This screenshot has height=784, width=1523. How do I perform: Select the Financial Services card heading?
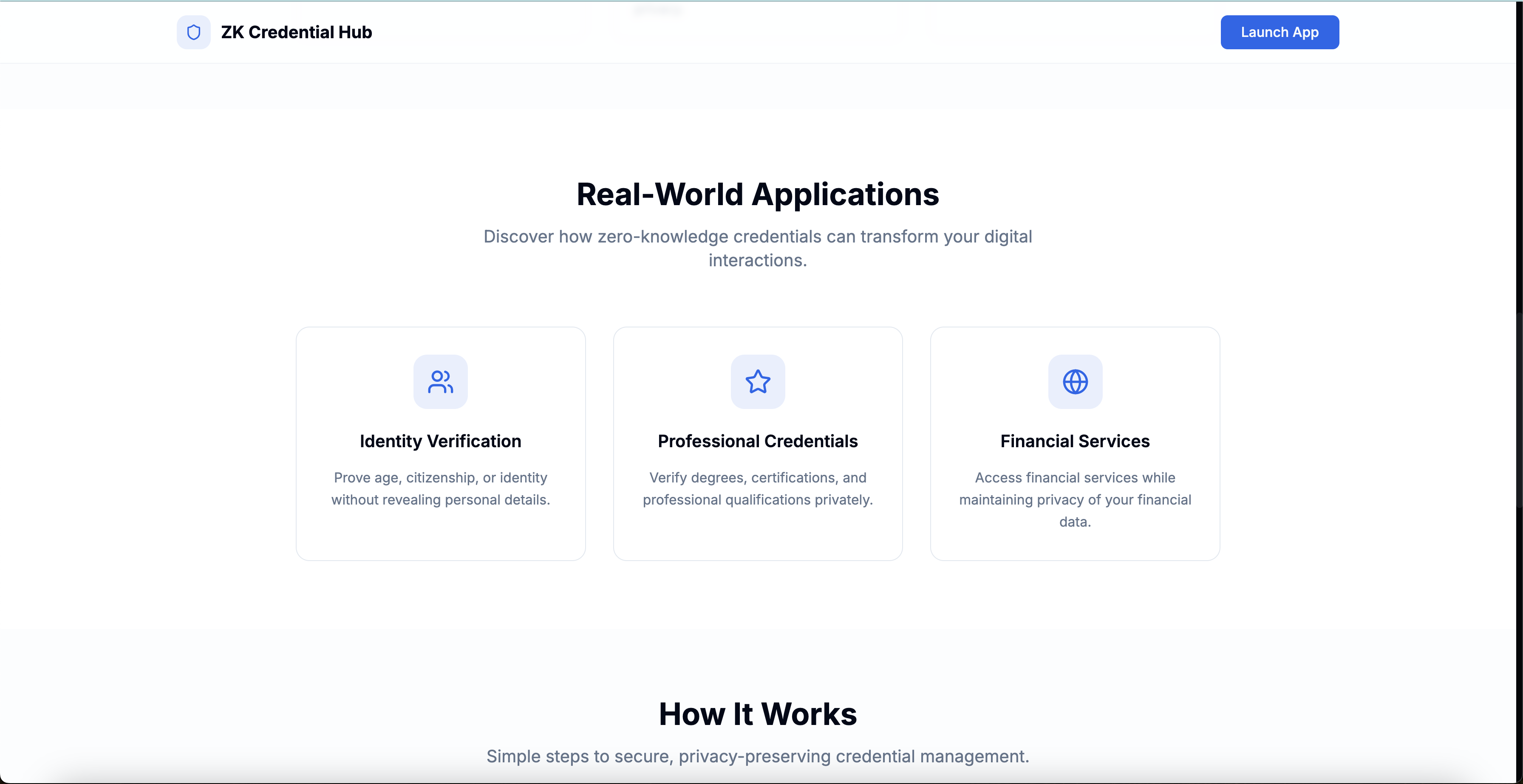1075,441
